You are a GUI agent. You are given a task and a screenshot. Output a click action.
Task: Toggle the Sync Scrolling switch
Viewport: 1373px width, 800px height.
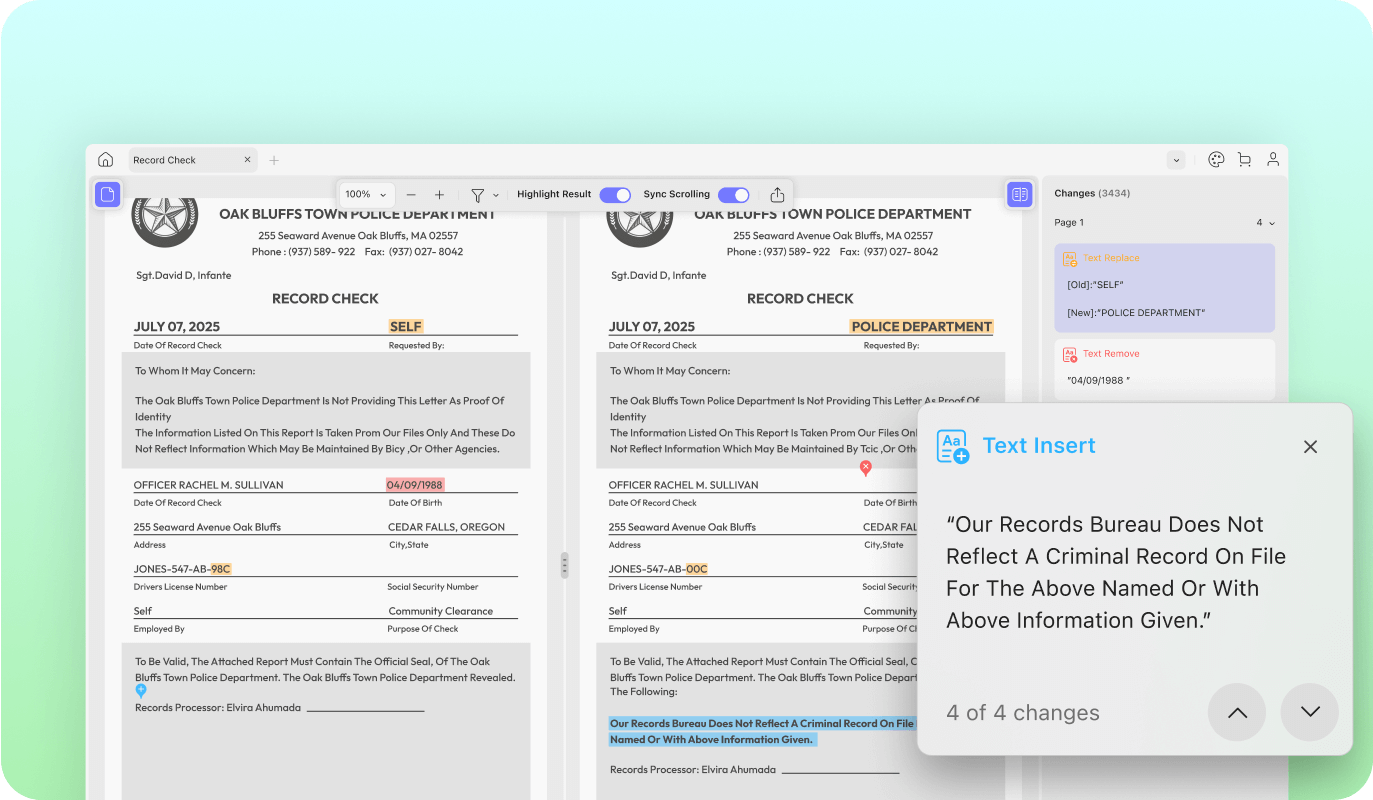click(734, 195)
